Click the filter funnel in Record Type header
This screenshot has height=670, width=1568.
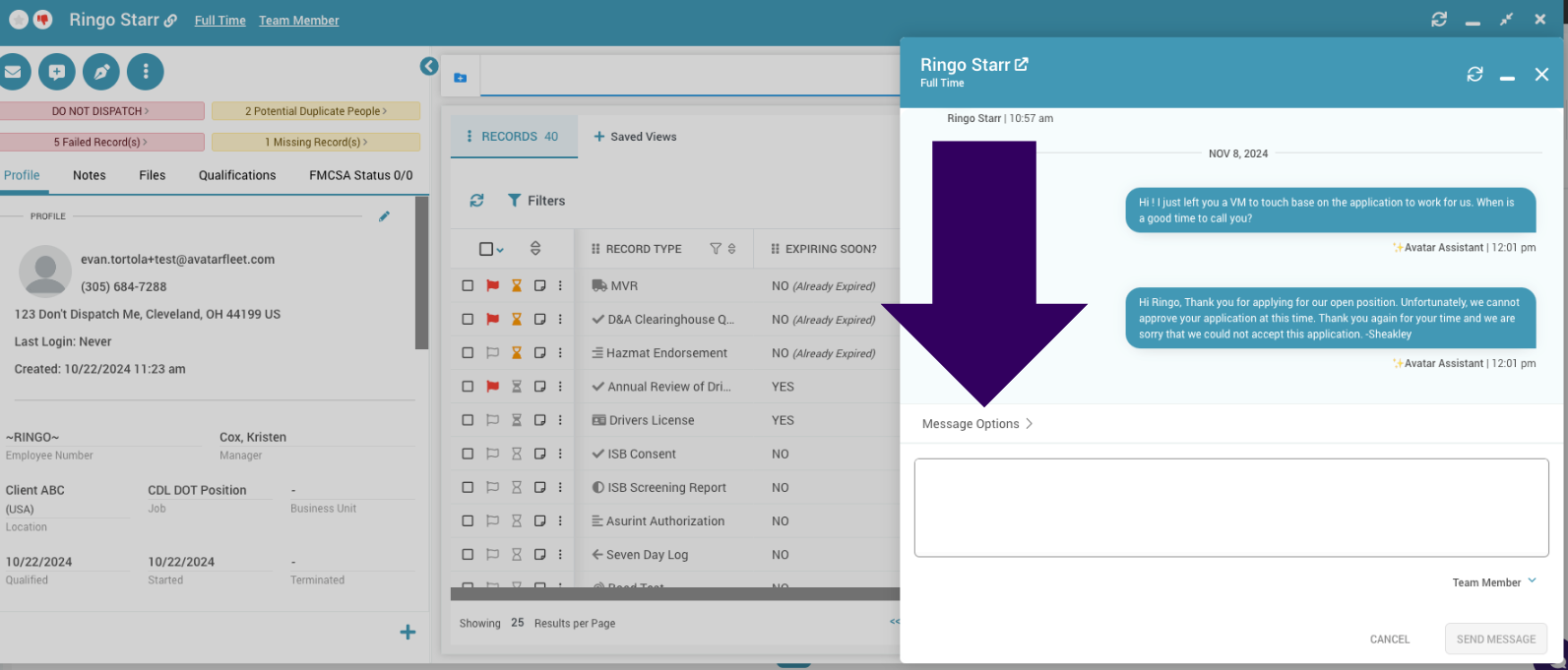716,249
